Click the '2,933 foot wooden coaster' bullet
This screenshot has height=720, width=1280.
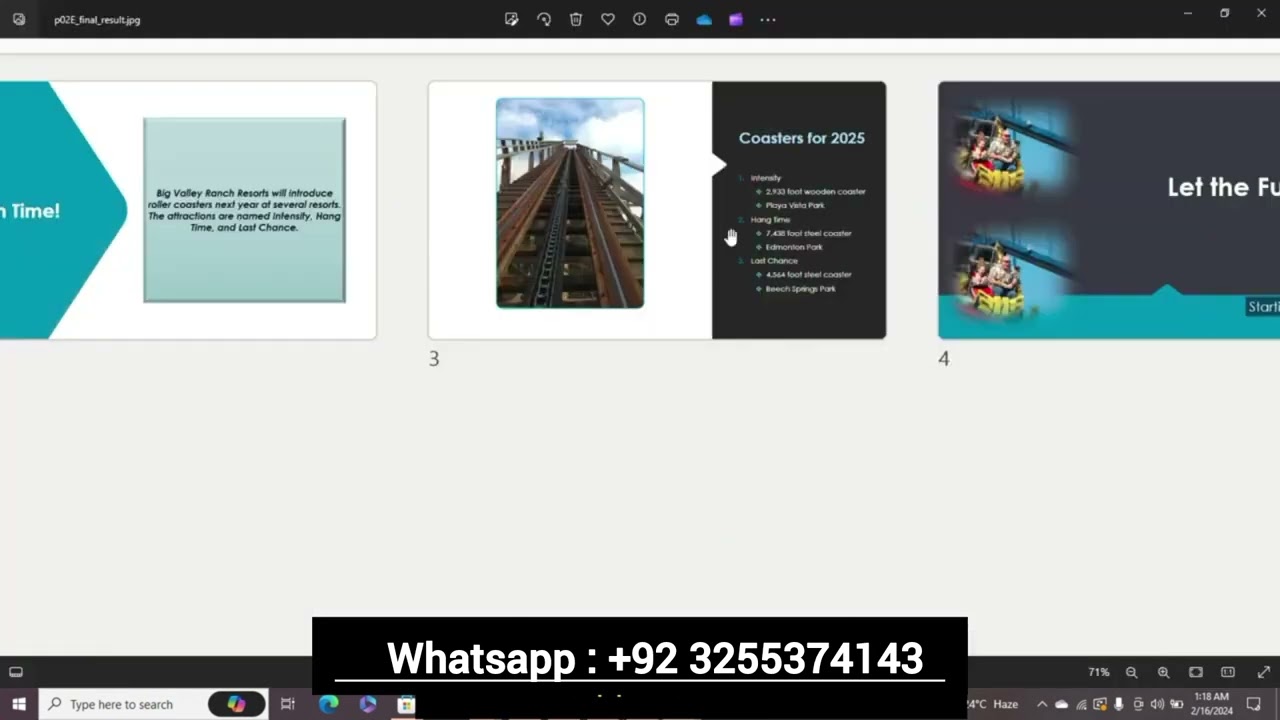tap(815, 191)
